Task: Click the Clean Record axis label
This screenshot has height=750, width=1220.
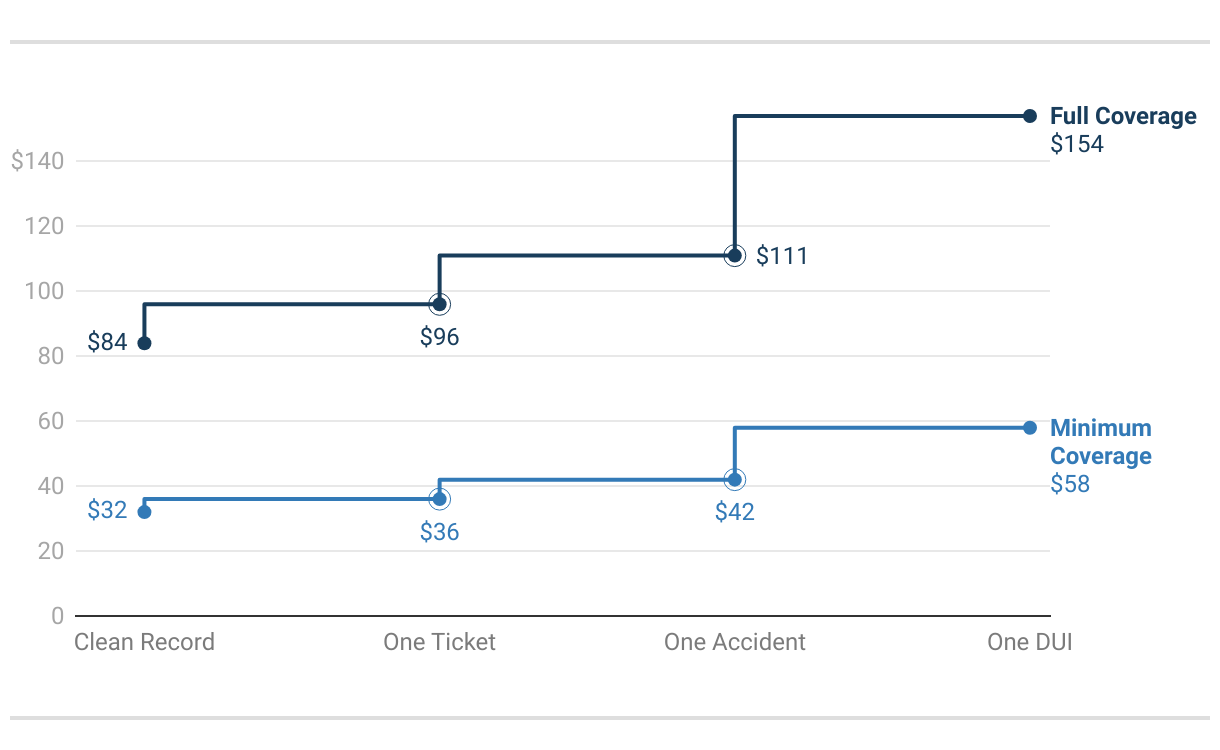Action: click(x=144, y=642)
